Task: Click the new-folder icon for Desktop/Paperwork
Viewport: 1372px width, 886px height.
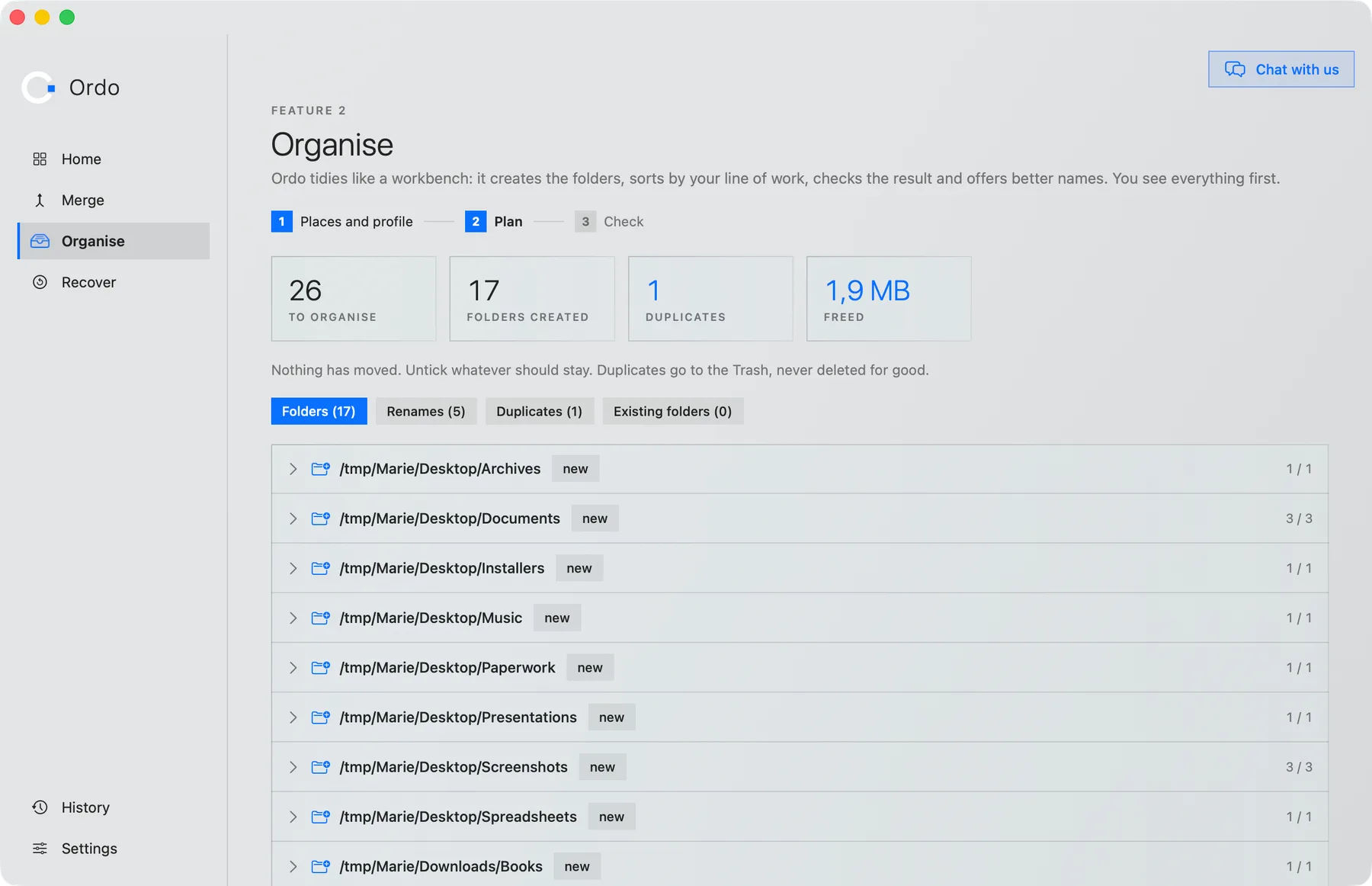Action: tap(321, 667)
